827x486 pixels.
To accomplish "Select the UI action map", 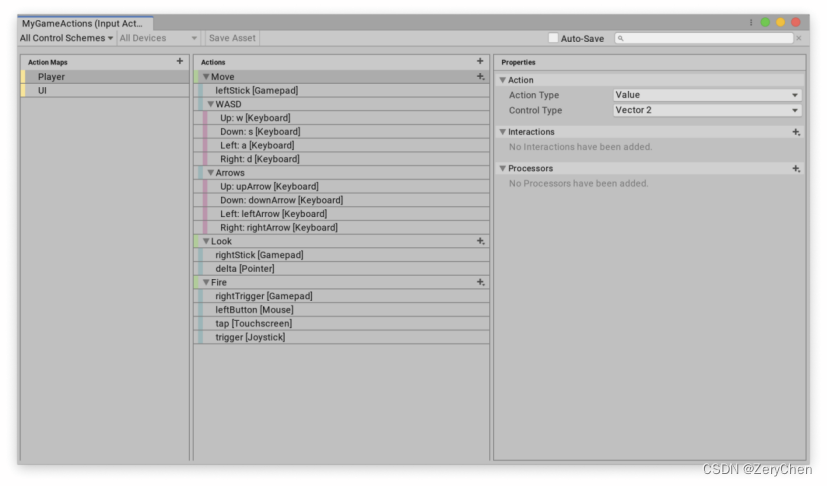I will click(x=105, y=90).
